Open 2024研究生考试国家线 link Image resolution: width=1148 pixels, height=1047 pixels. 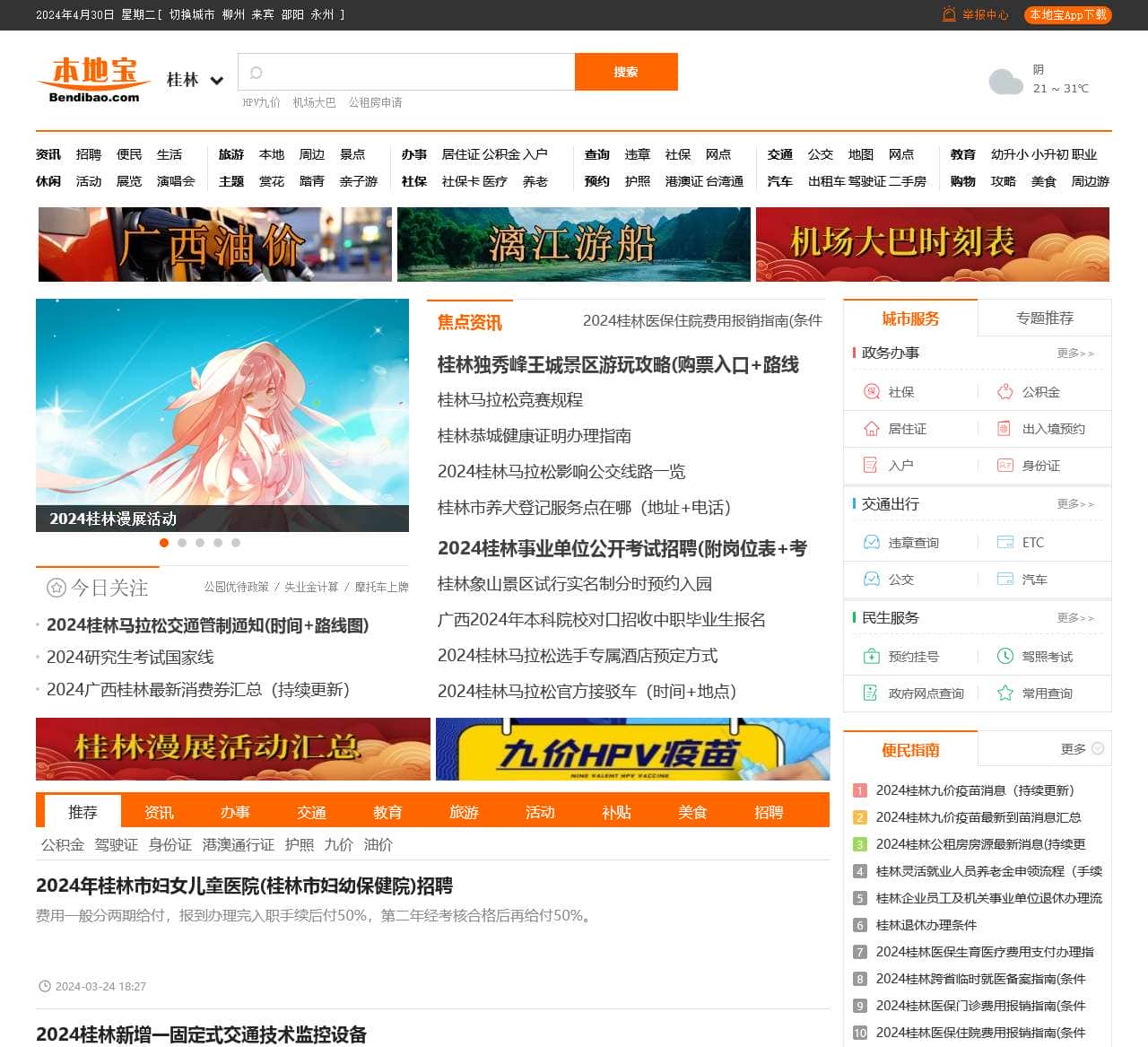[130, 658]
